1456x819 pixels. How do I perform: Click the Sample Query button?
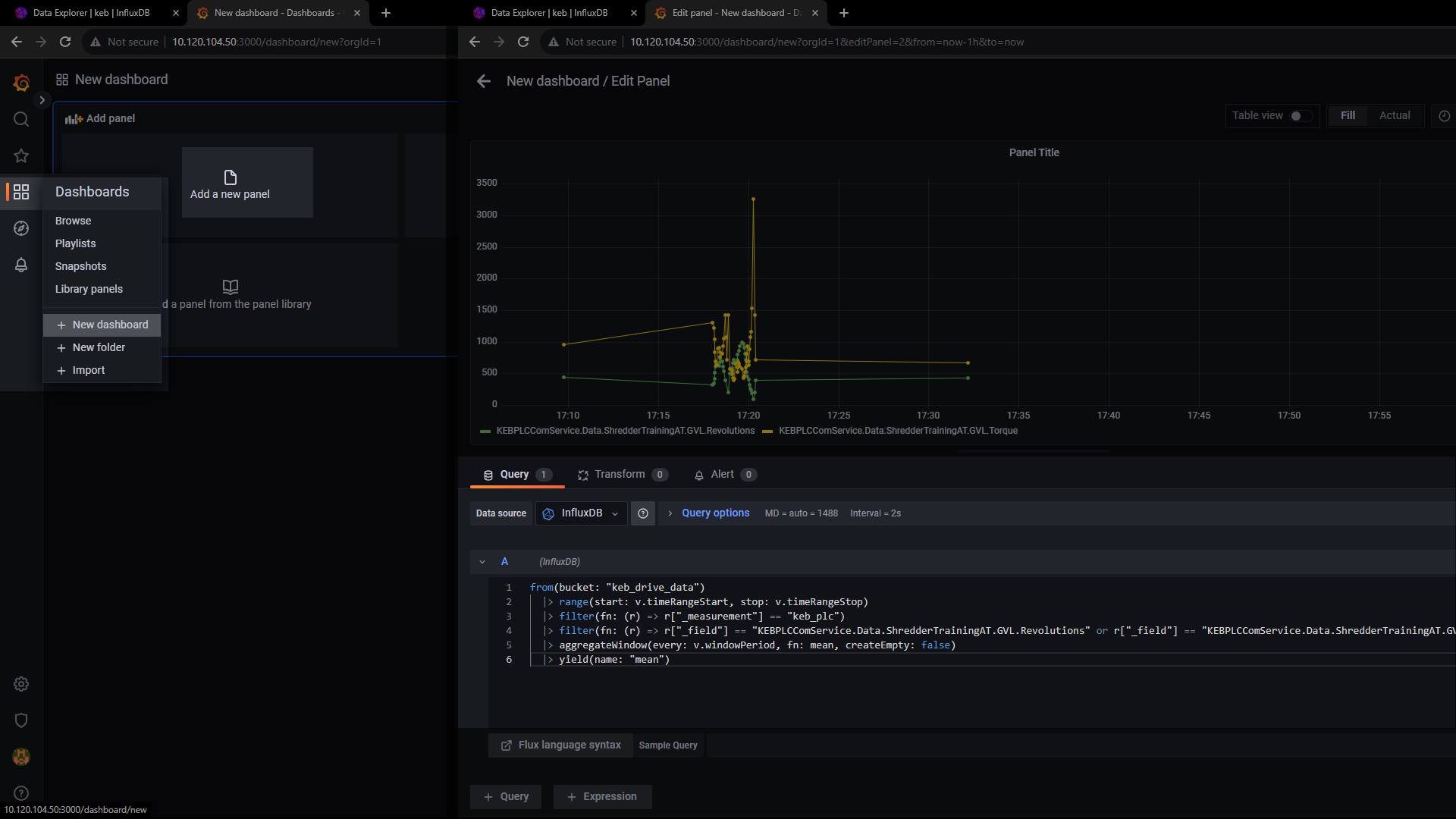pyautogui.click(x=668, y=745)
